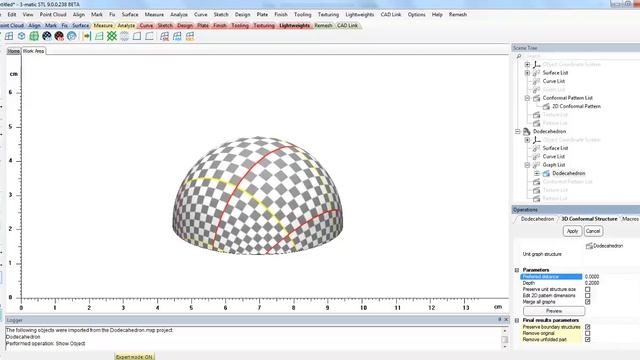Click the Dodecahedron part icon in Scene Tree
640x360 pixels.
coord(527,131)
